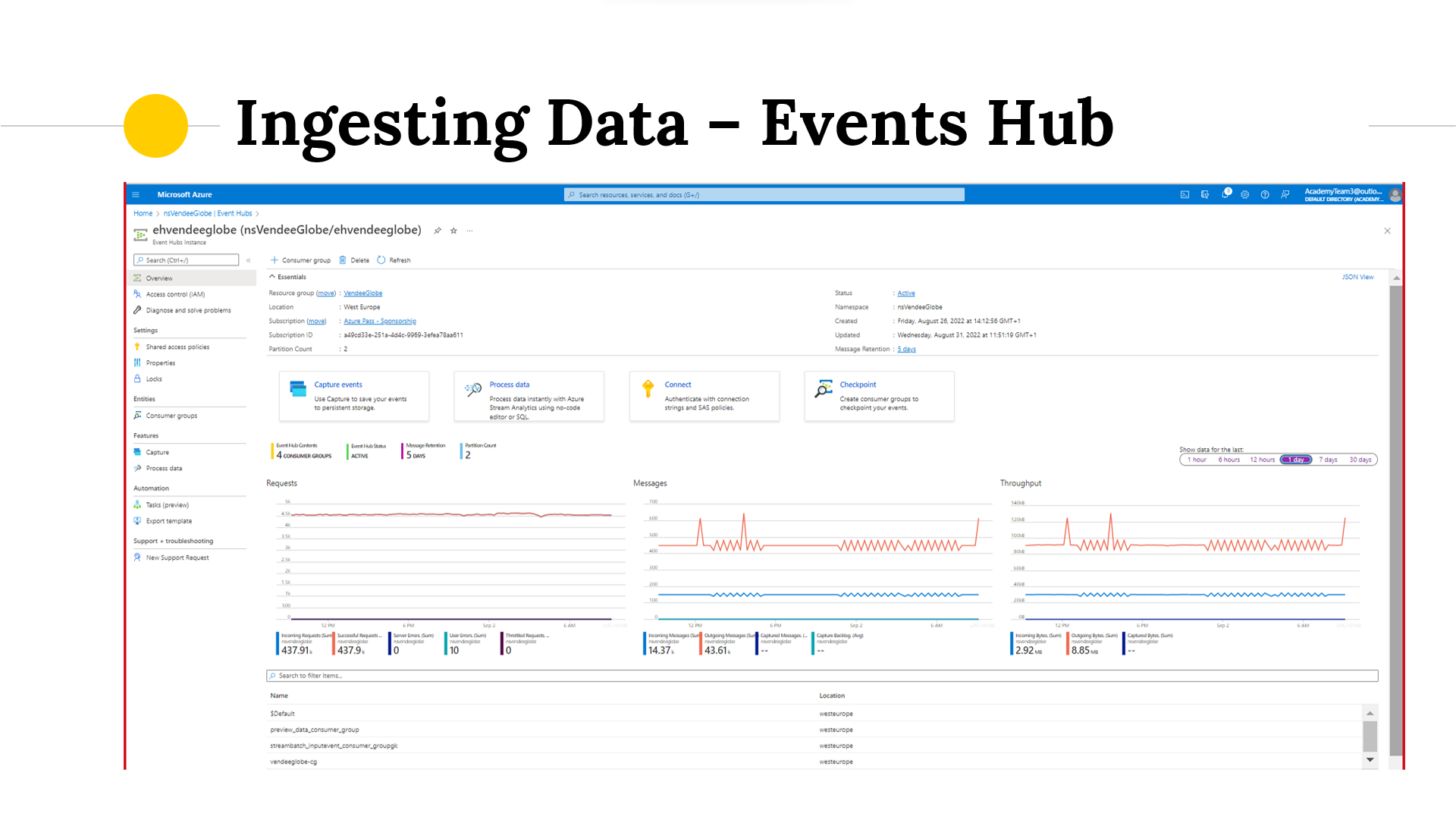
Task: Focus the Search to filter items field
Action: (x=822, y=676)
